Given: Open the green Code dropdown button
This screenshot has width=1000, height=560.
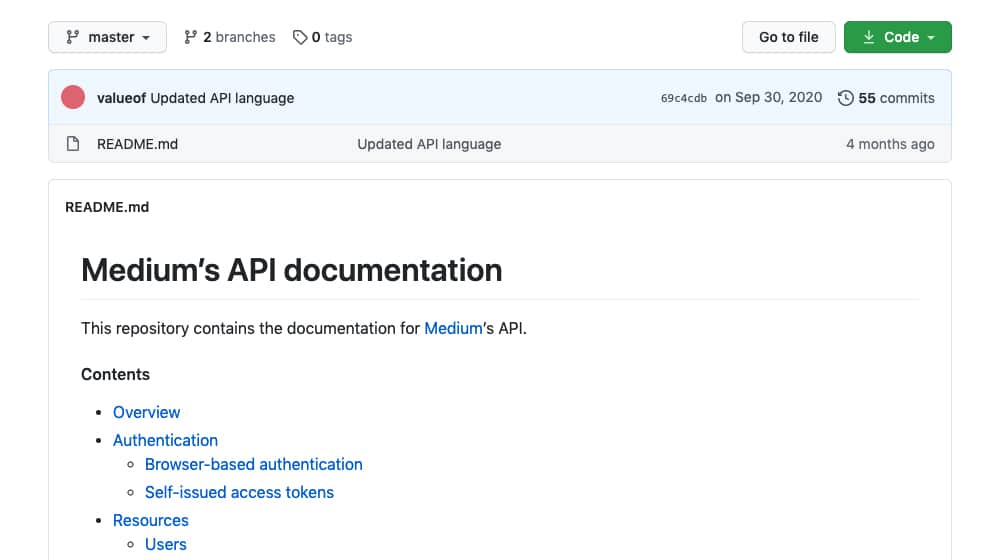Looking at the screenshot, I should click(897, 37).
